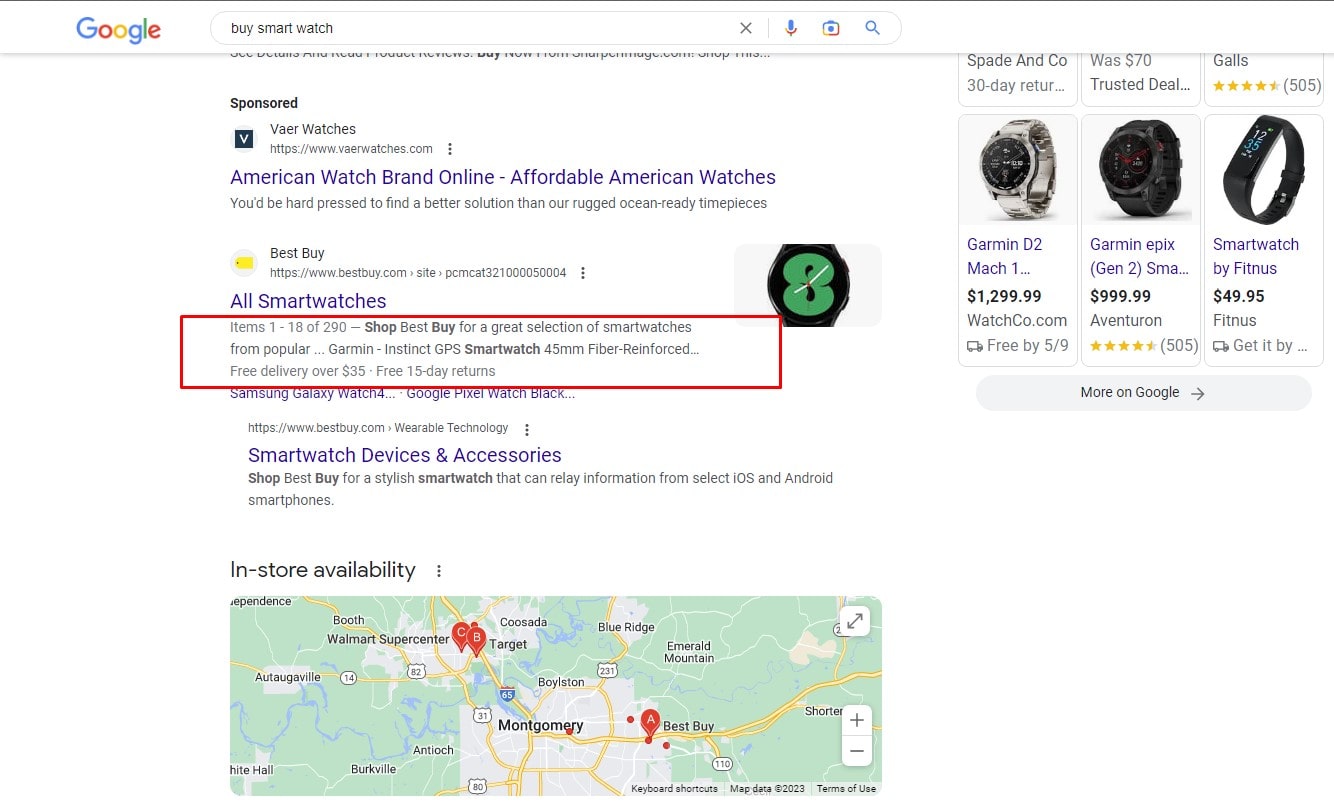Click the Trusted Deal shopping card text
1334x806 pixels.
[1140, 85]
